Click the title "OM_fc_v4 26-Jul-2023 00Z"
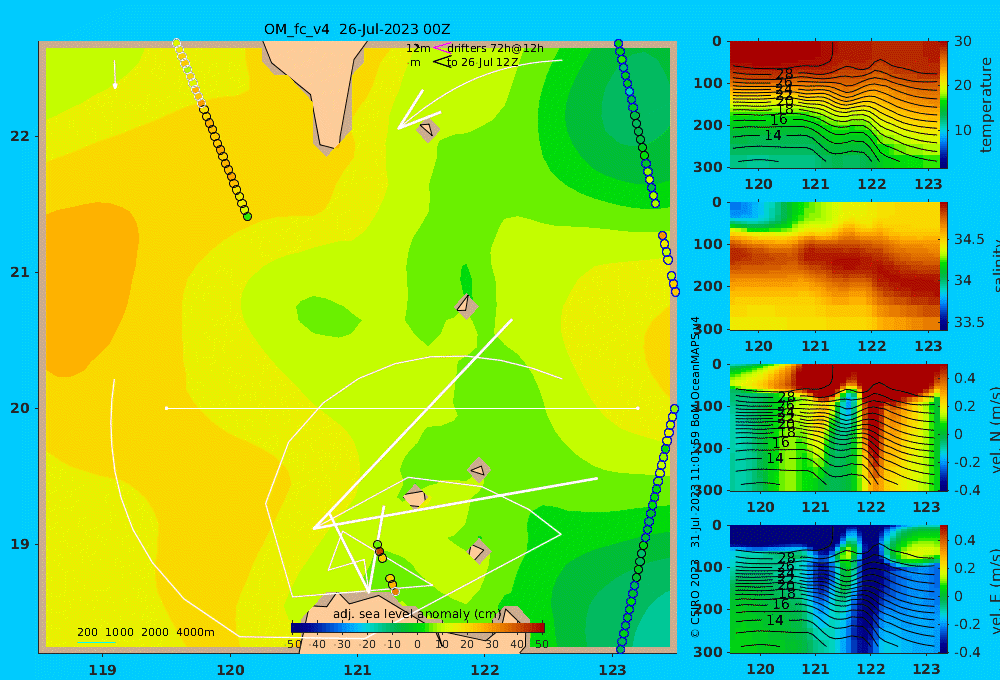Image resolution: width=1000 pixels, height=680 pixels. [357, 29]
